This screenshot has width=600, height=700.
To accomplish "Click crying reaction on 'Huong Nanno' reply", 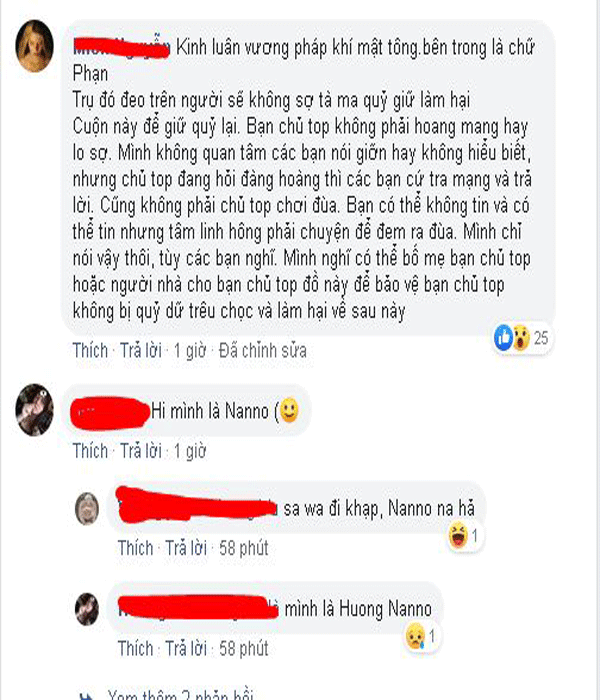I will click(x=415, y=636).
